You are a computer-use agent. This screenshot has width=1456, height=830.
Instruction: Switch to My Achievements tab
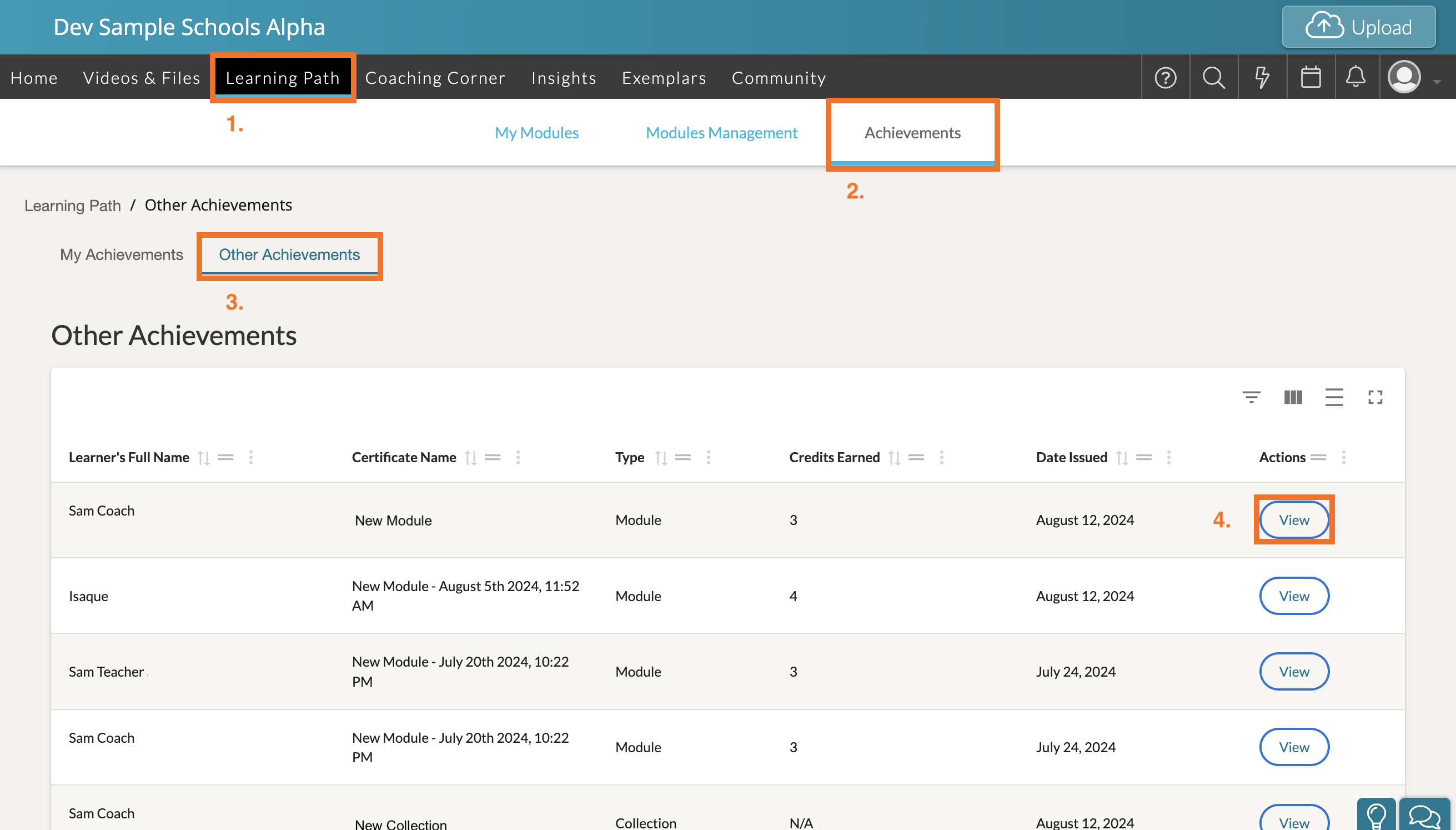pos(121,255)
